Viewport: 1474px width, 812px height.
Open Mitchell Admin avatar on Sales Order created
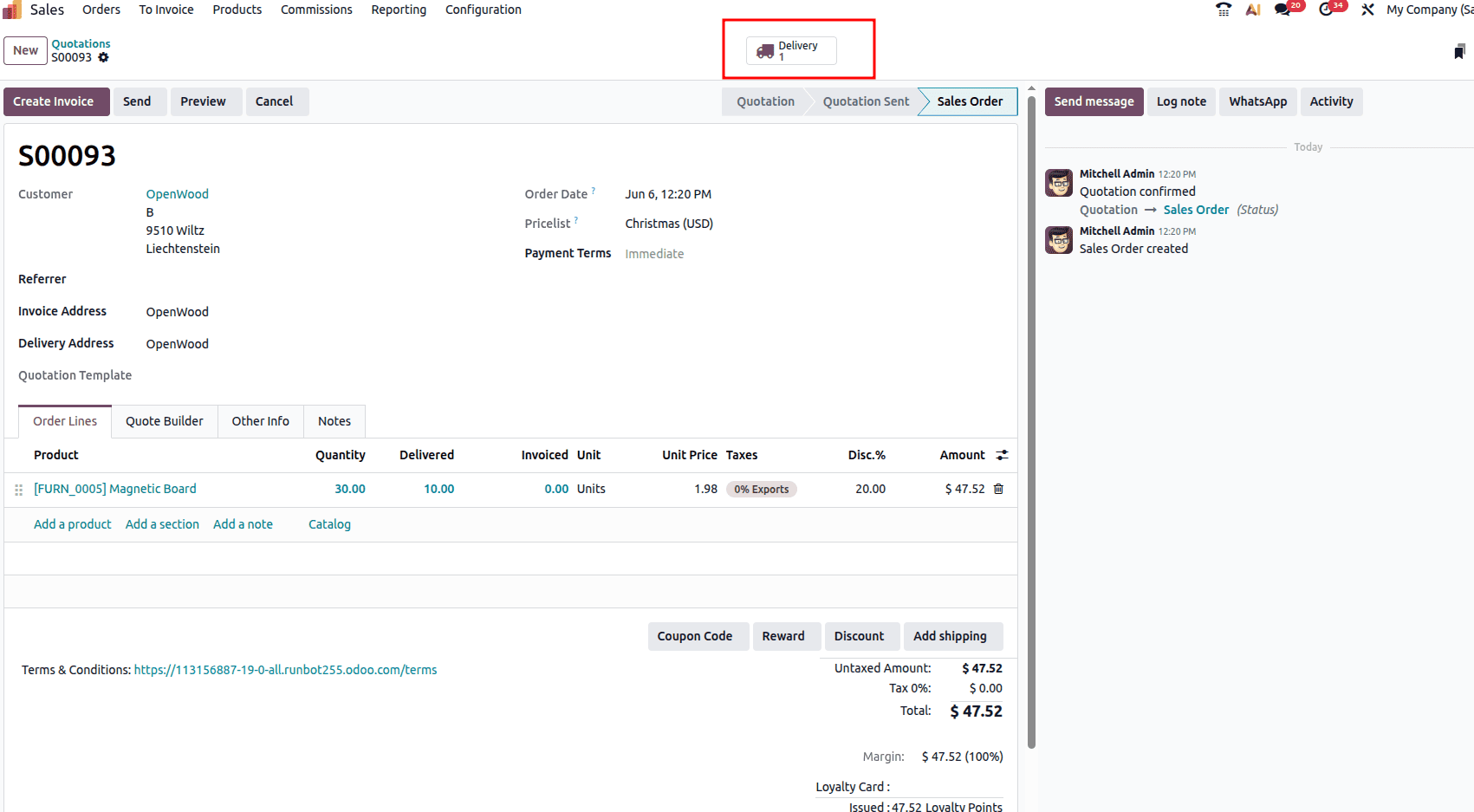pyautogui.click(x=1059, y=240)
